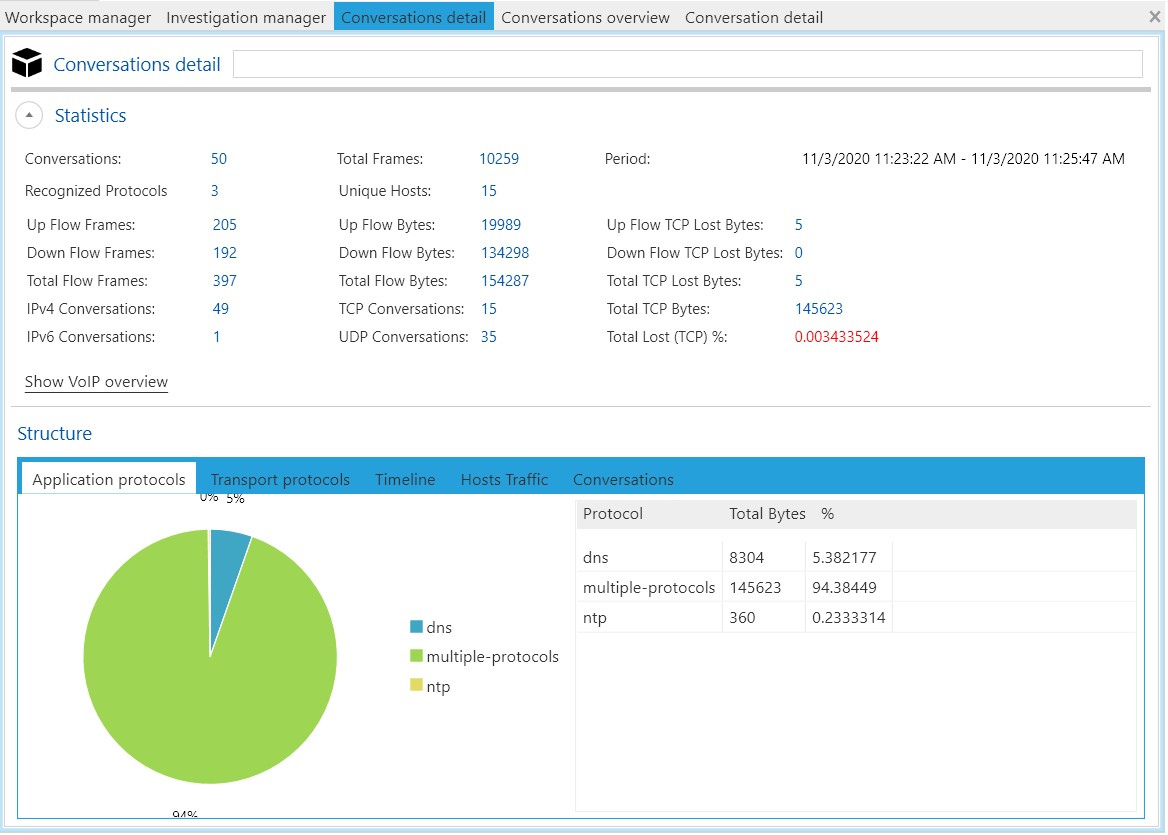Open the Timeline structure tab
Image resolution: width=1168 pixels, height=835 pixels.
coord(405,480)
